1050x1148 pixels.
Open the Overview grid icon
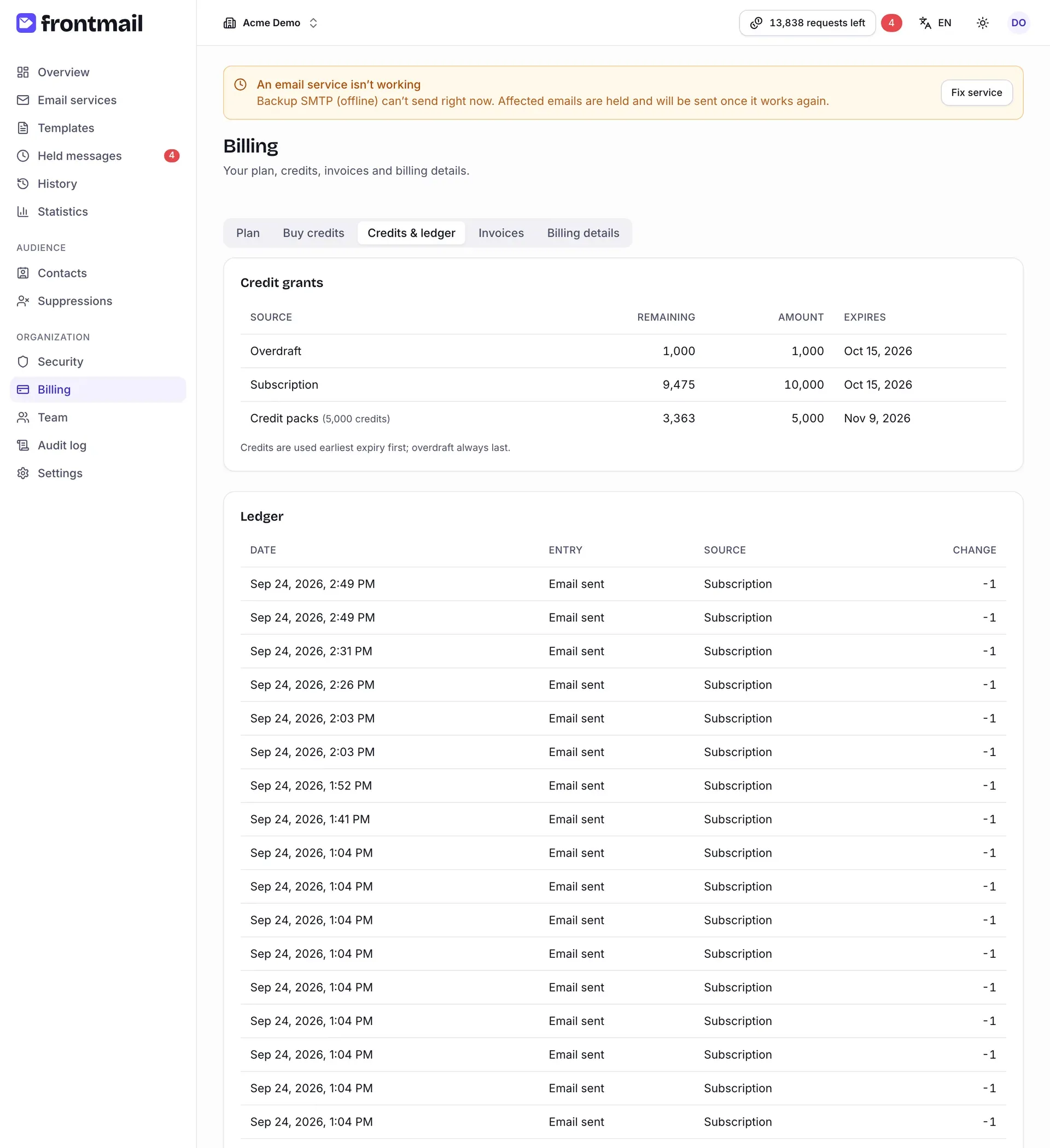23,72
